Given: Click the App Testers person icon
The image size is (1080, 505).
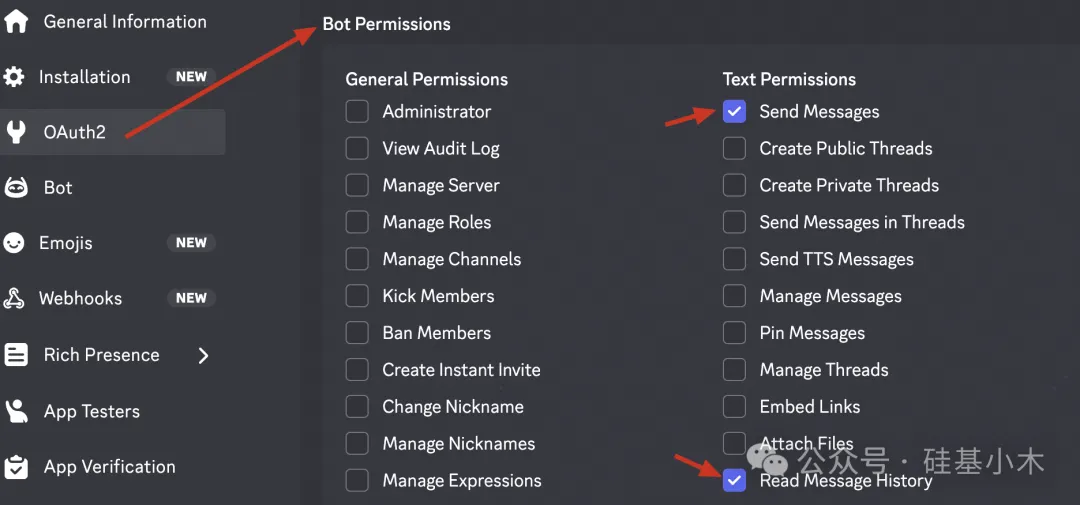Looking at the screenshot, I should (x=16, y=411).
